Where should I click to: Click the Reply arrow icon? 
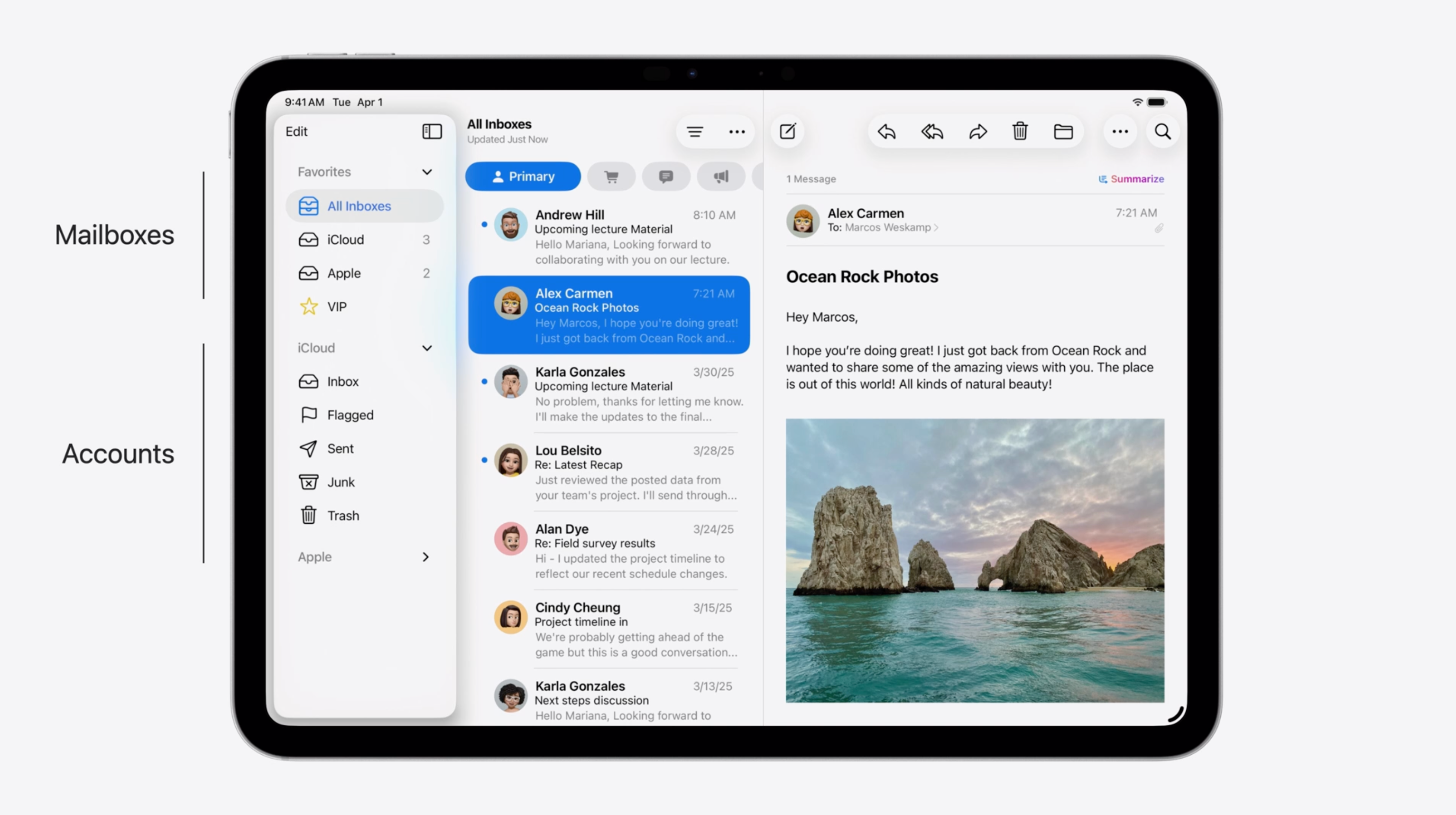(x=886, y=132)
